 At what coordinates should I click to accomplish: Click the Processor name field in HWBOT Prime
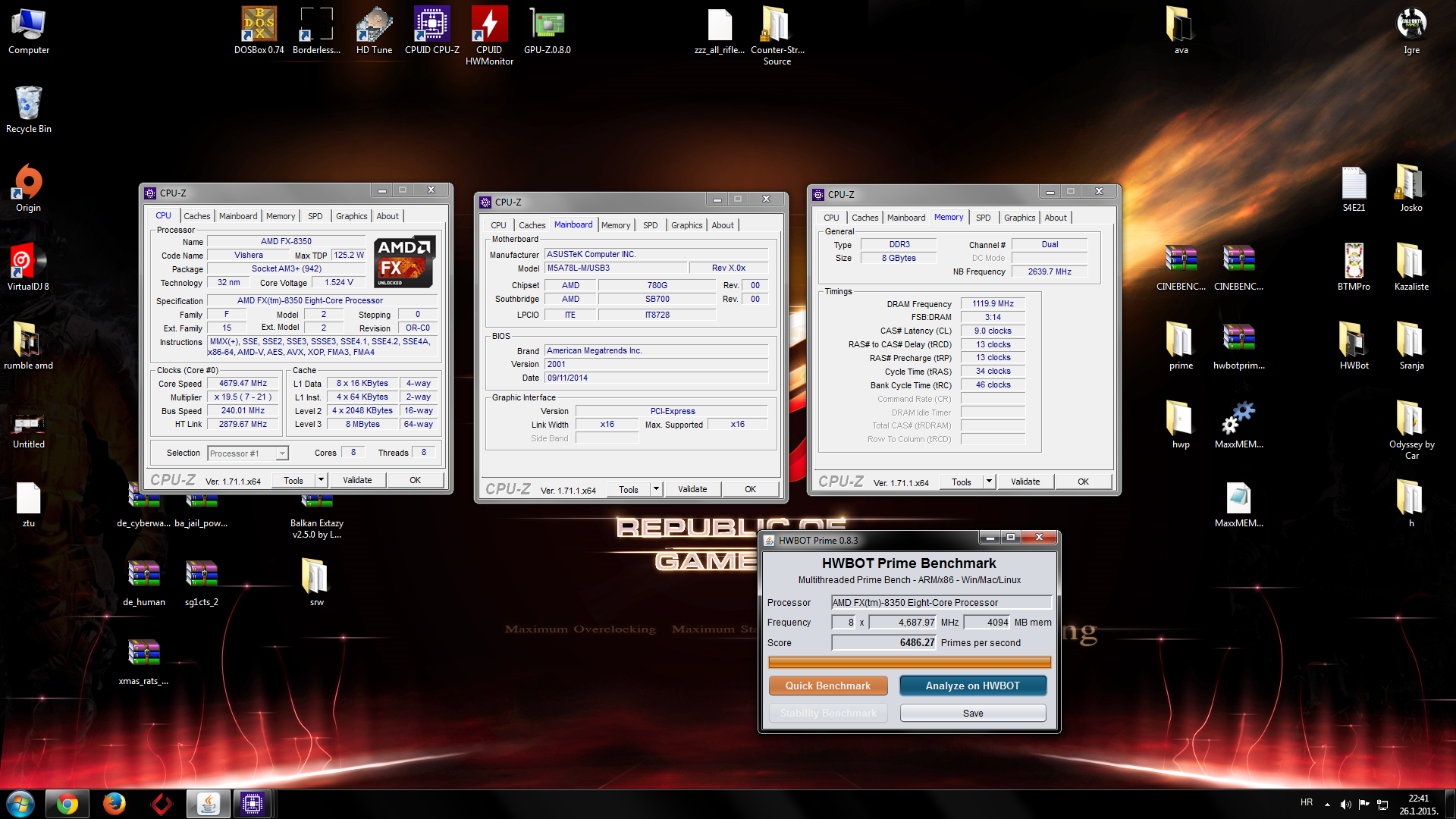click(x=941, y=602)
